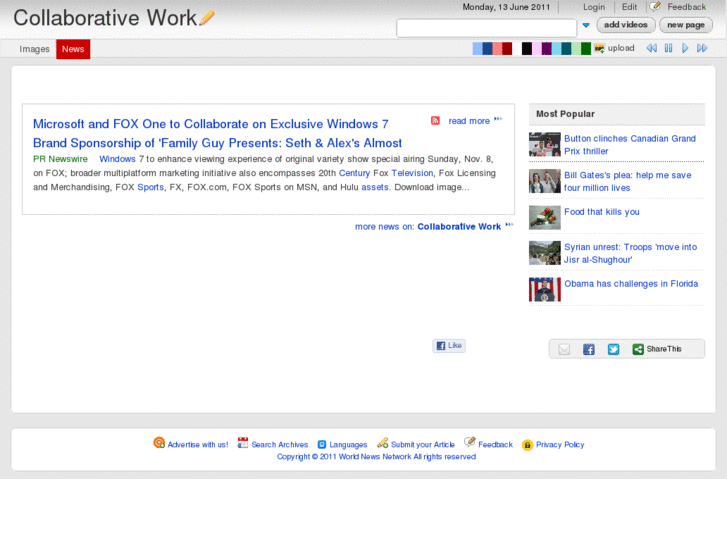Screen dimensions: 727x545
Task: Open Bill Gates's plea headline link
Action: coord(627,181)
